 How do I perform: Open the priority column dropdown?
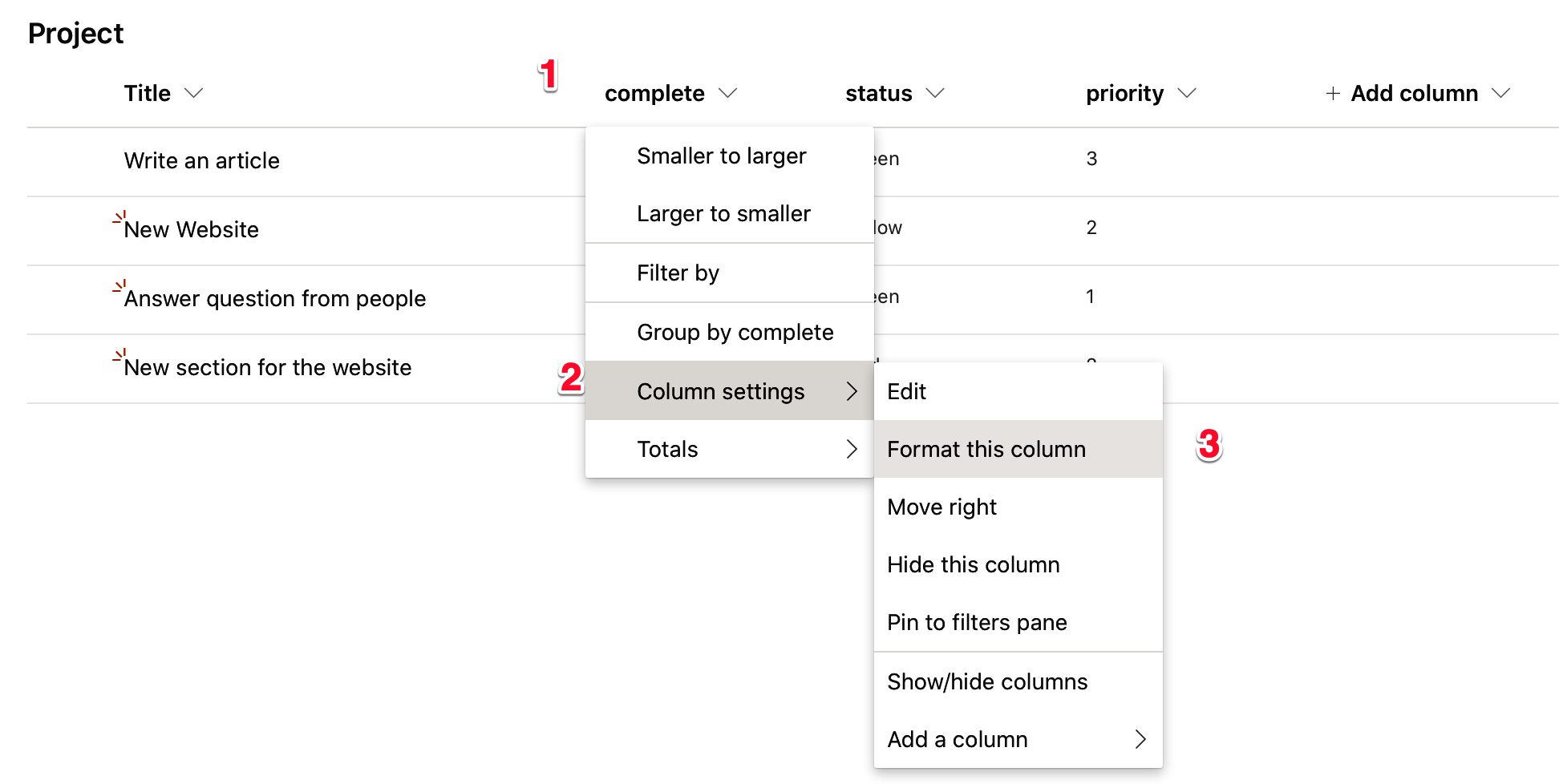click(x=1188, y=93)
